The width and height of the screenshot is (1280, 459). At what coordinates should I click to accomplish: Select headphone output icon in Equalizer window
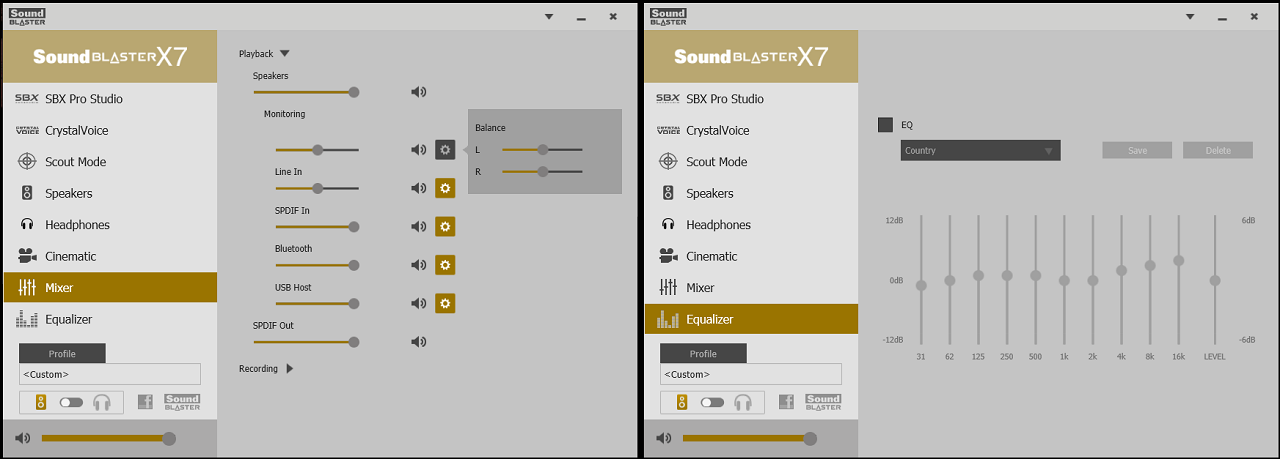[x=742, y=402]
